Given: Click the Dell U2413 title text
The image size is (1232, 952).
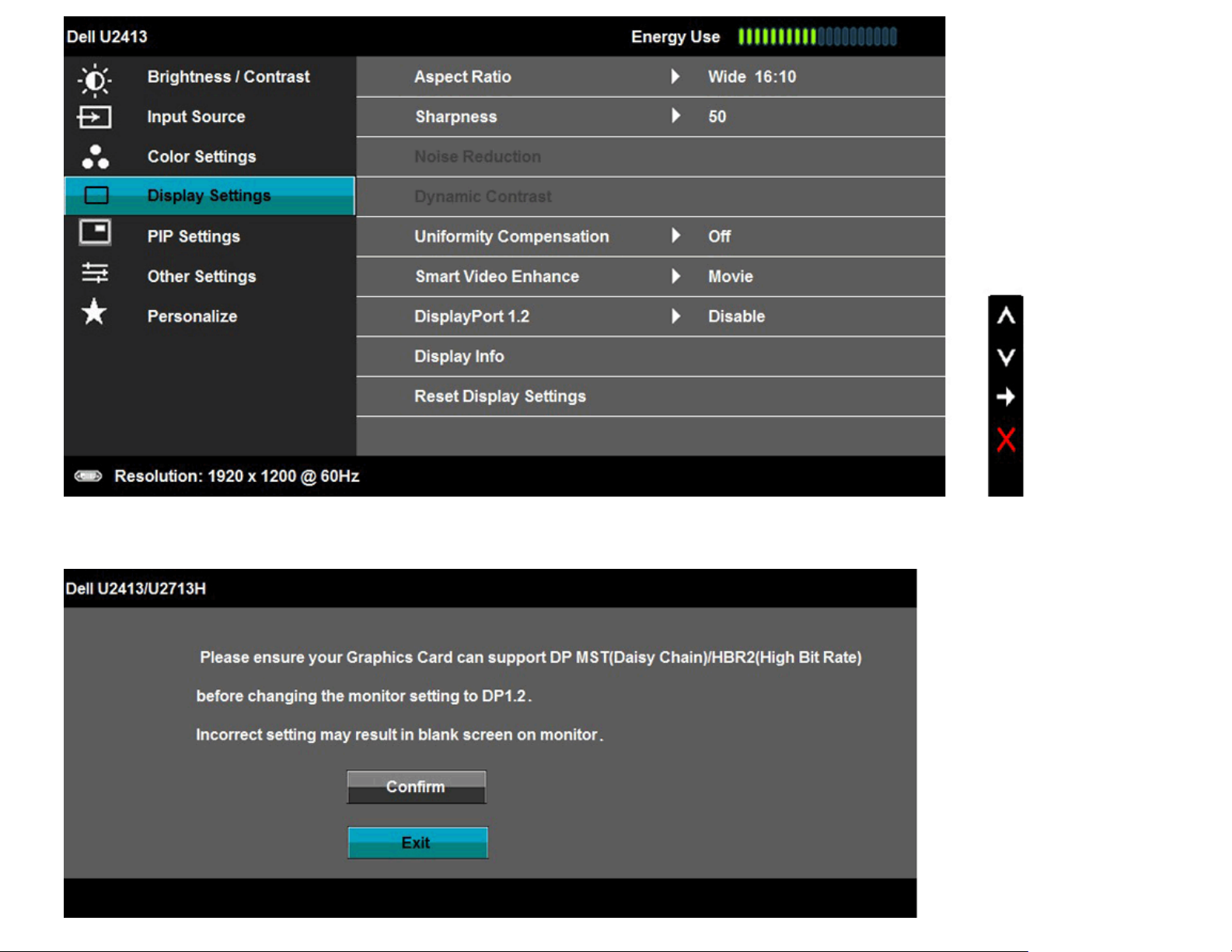Looking at the screenshot, I should [107, 37].
